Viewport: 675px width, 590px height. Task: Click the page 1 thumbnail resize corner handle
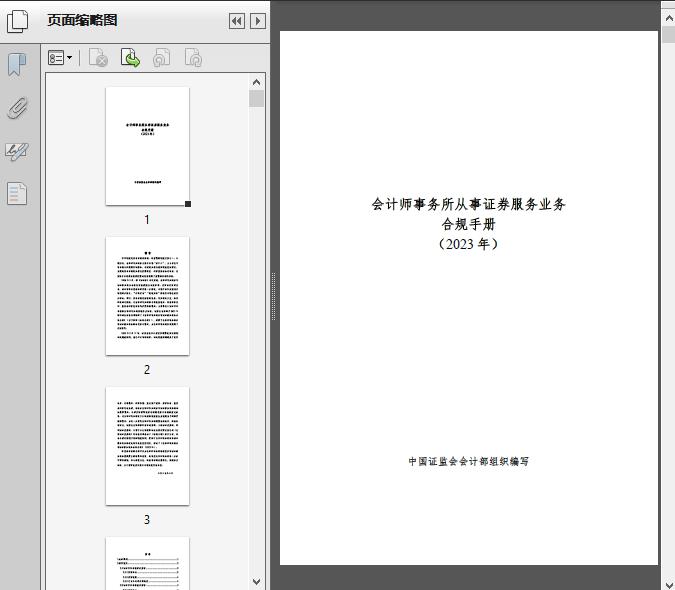click(x=188, y=204)
